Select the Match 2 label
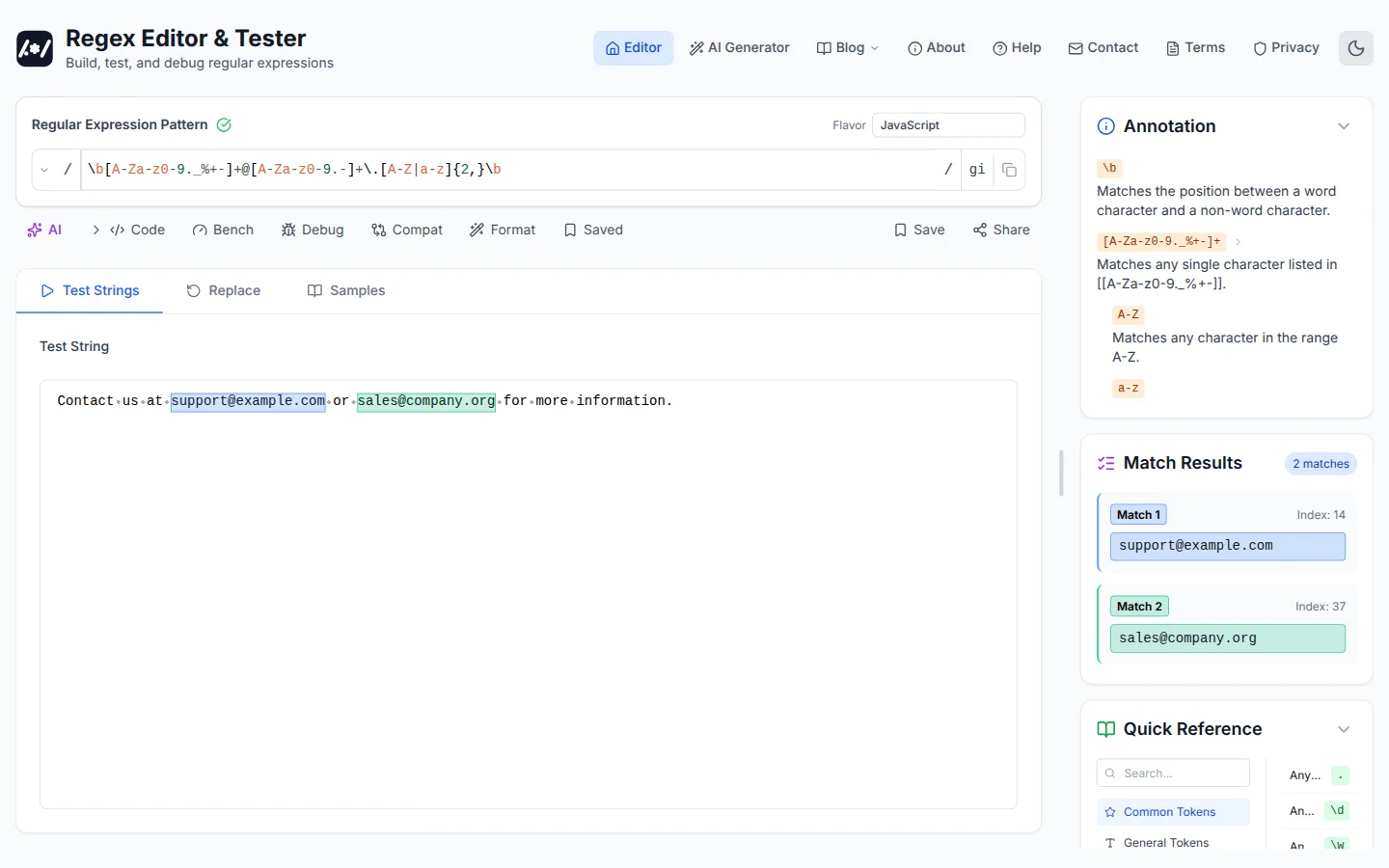Image resolution: width=1389 pixels, height=868 pixels. (x=1139, y=607)
